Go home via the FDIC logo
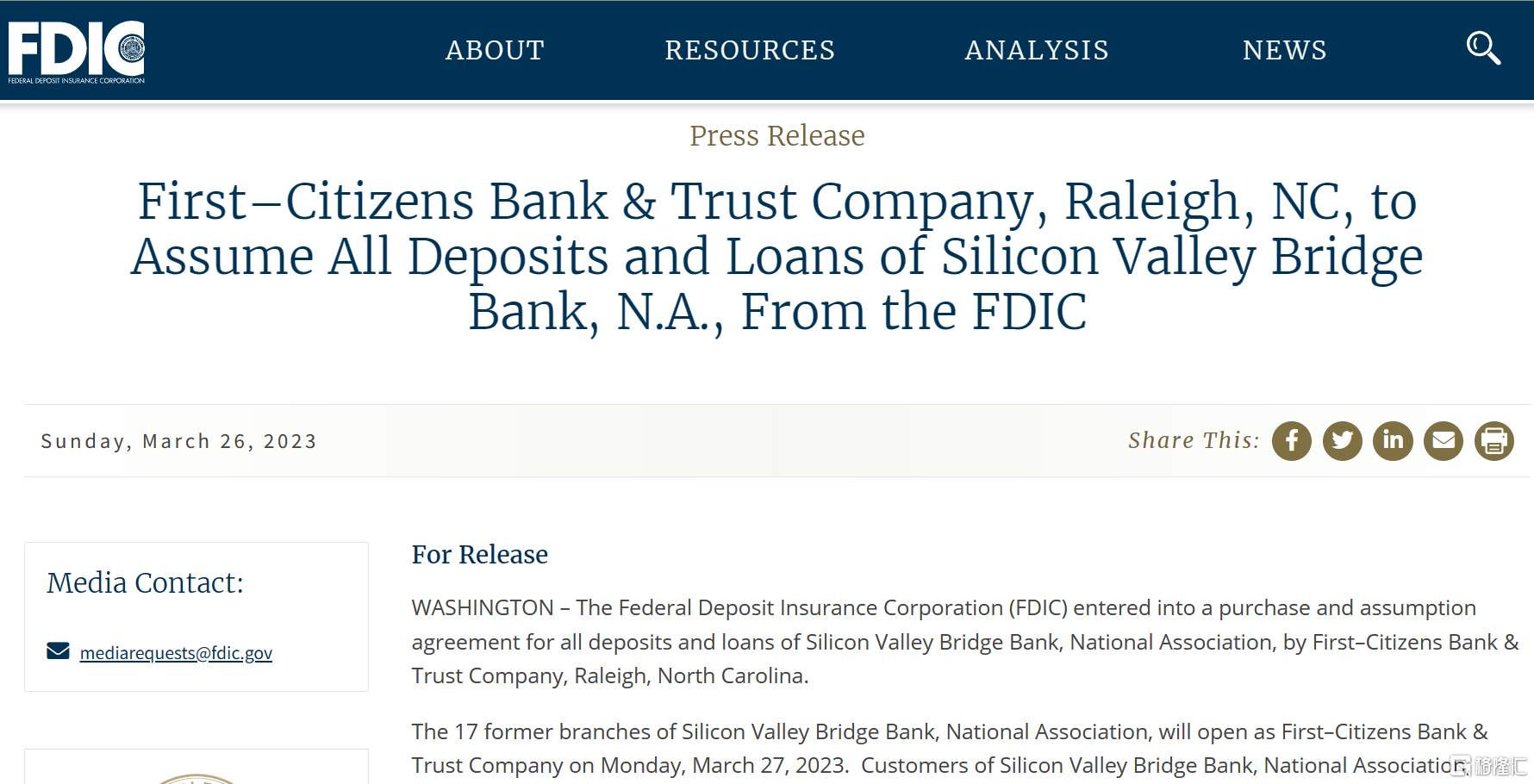 point(77,52)
